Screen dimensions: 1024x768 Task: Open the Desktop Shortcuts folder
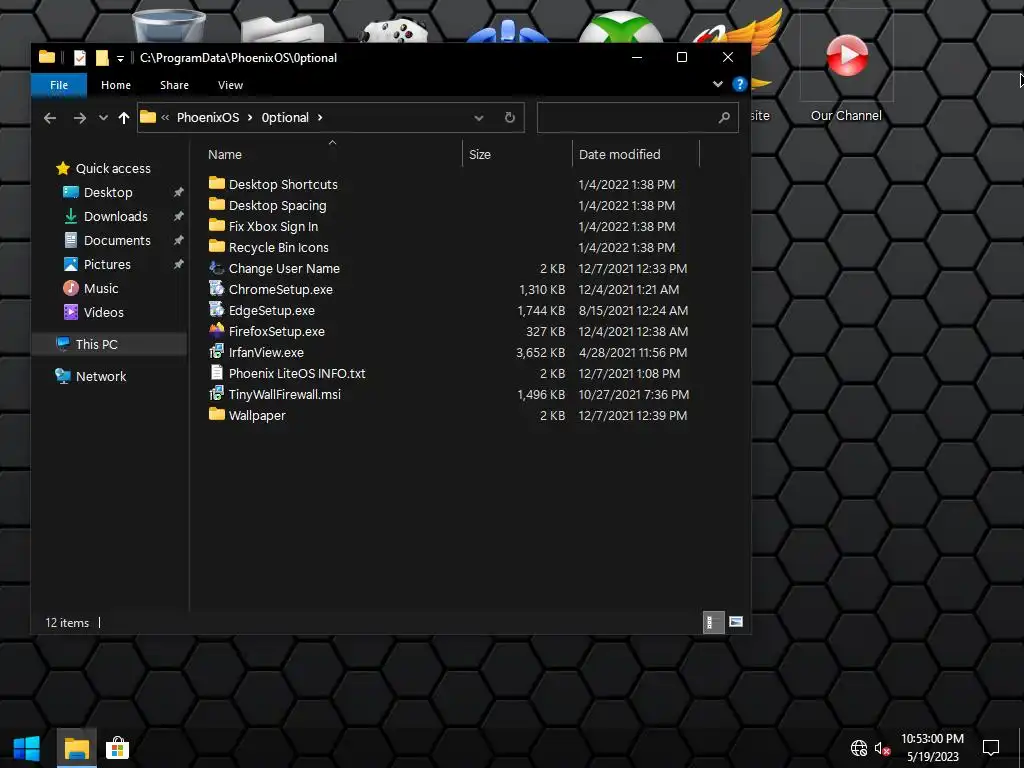[283, 184]
